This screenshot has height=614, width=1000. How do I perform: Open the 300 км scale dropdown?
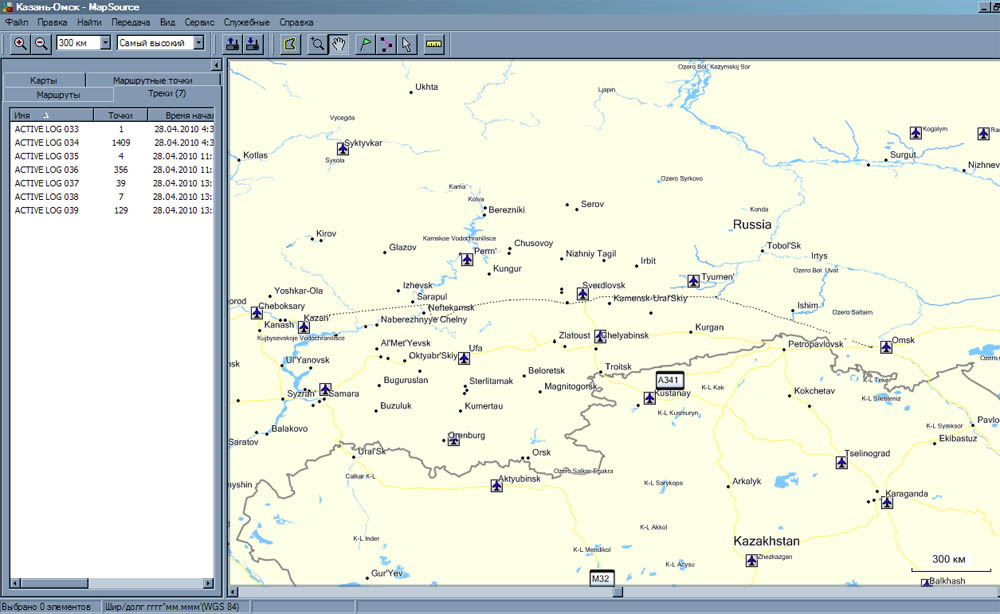[x=106, y=43]
